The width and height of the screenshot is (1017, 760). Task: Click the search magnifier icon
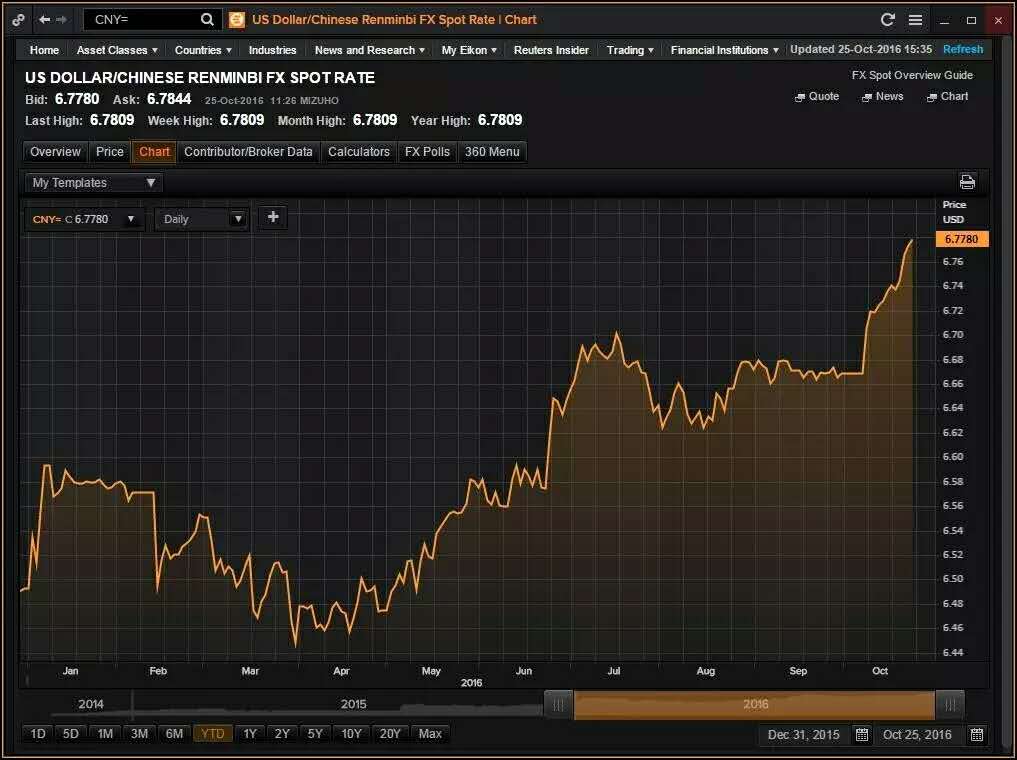pos(207,20)
